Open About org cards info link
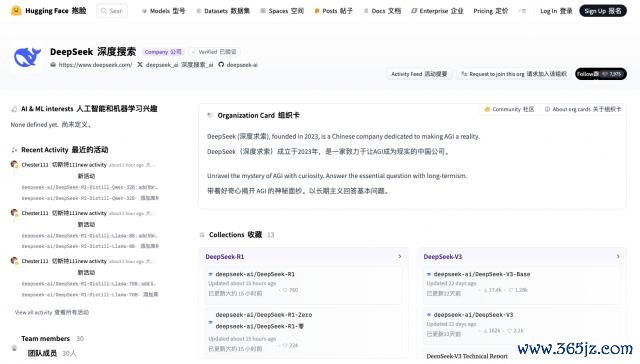Viewport: 640px width, 364px height. pos(583,109)
